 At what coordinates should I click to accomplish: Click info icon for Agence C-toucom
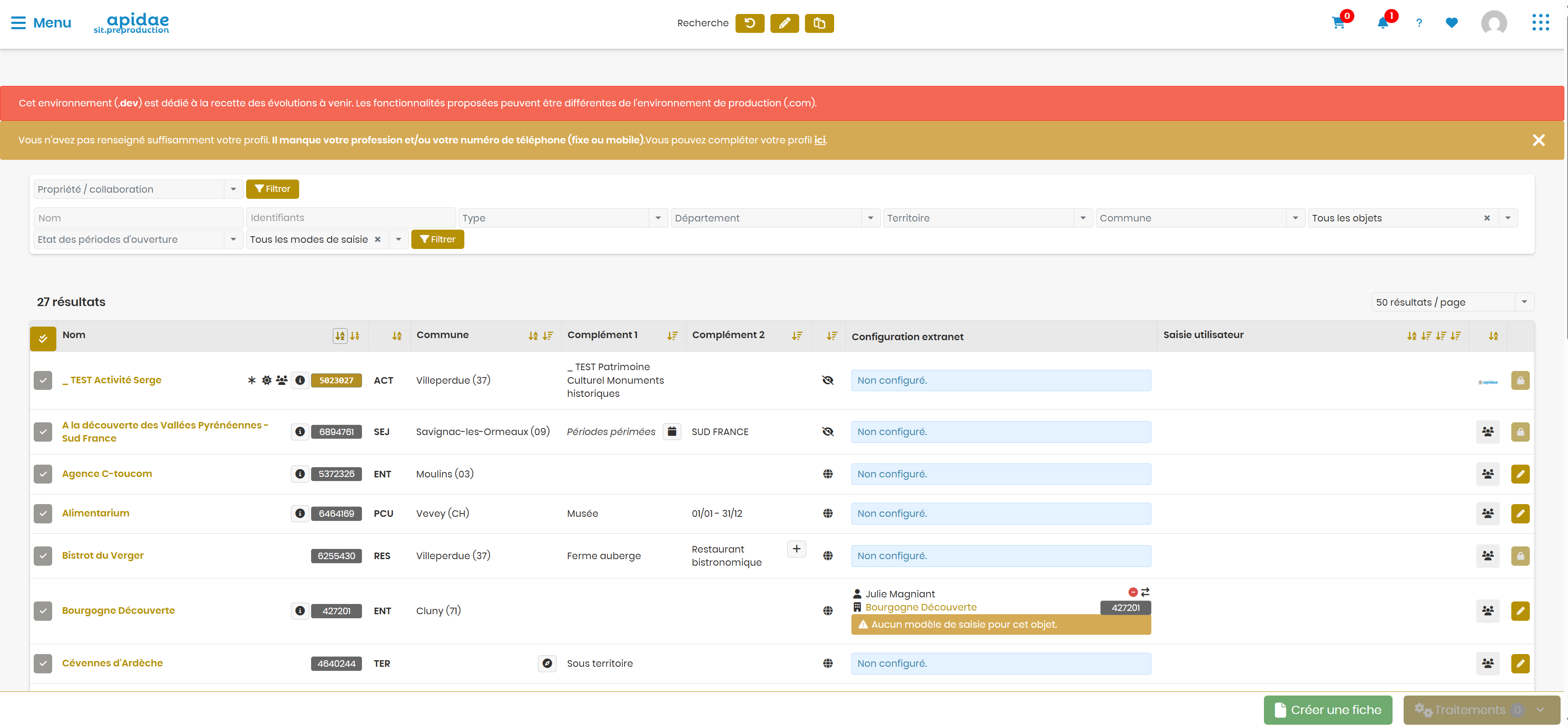(300, 474)
